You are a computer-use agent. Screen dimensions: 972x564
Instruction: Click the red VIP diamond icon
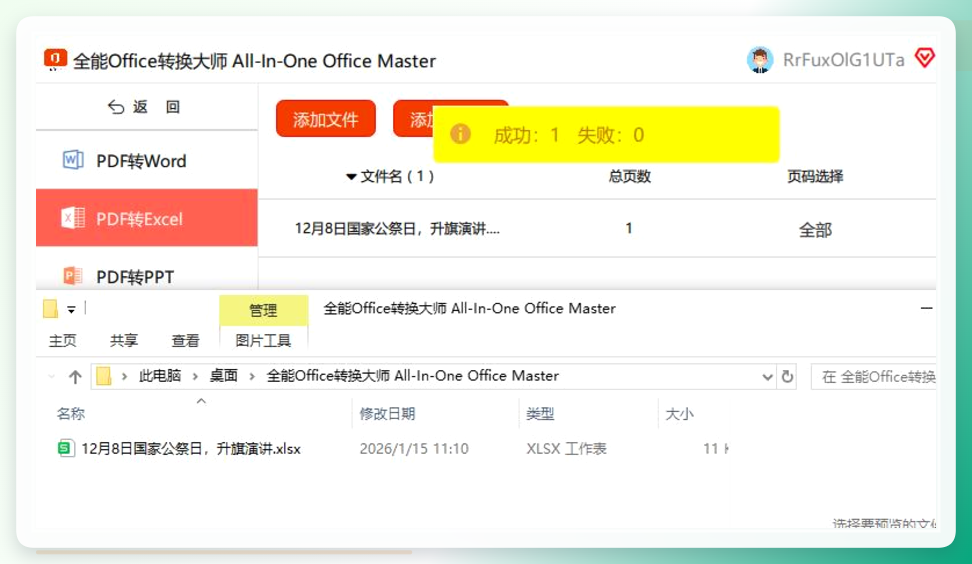pyautogui.click(x=924, y=58)
